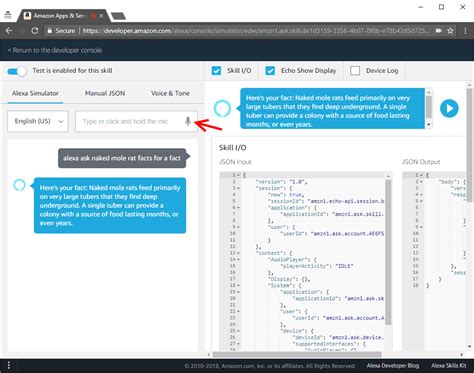Click the JSON Output heading
This screenshot has width=474, height=373.
pos(421,162)
